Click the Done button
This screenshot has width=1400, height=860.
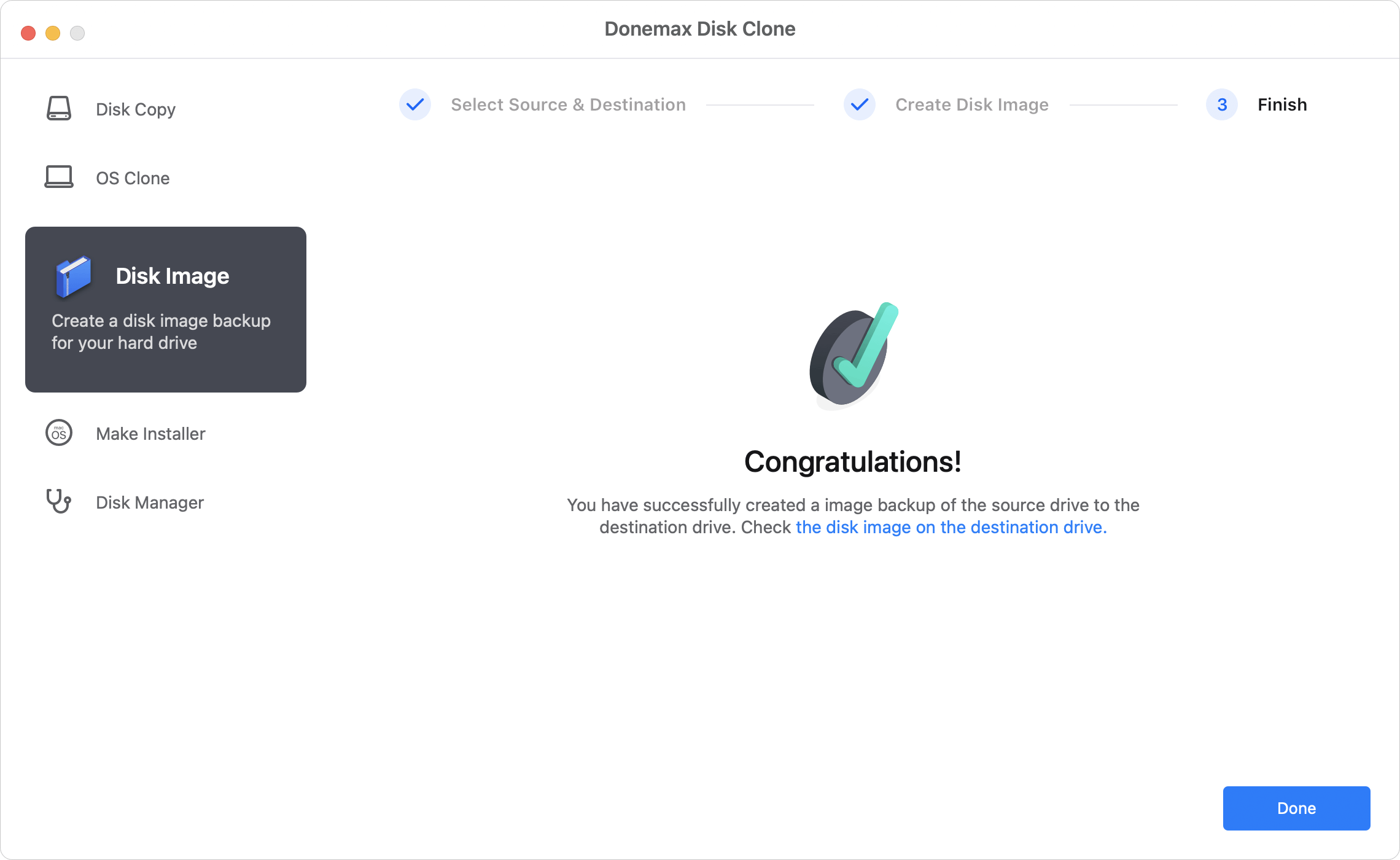[x=1296, y=808]
